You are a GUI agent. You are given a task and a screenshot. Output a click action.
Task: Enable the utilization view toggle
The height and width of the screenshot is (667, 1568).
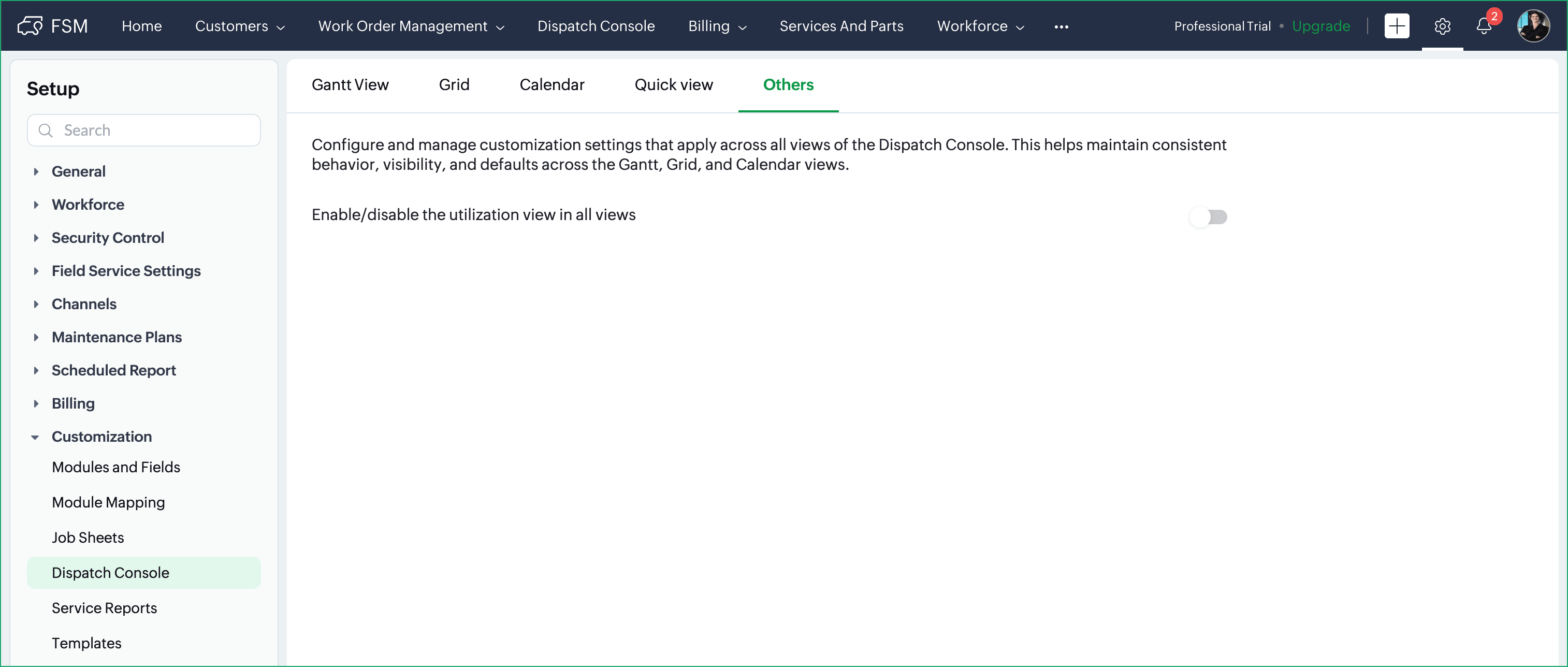[x=1208, y=216]
